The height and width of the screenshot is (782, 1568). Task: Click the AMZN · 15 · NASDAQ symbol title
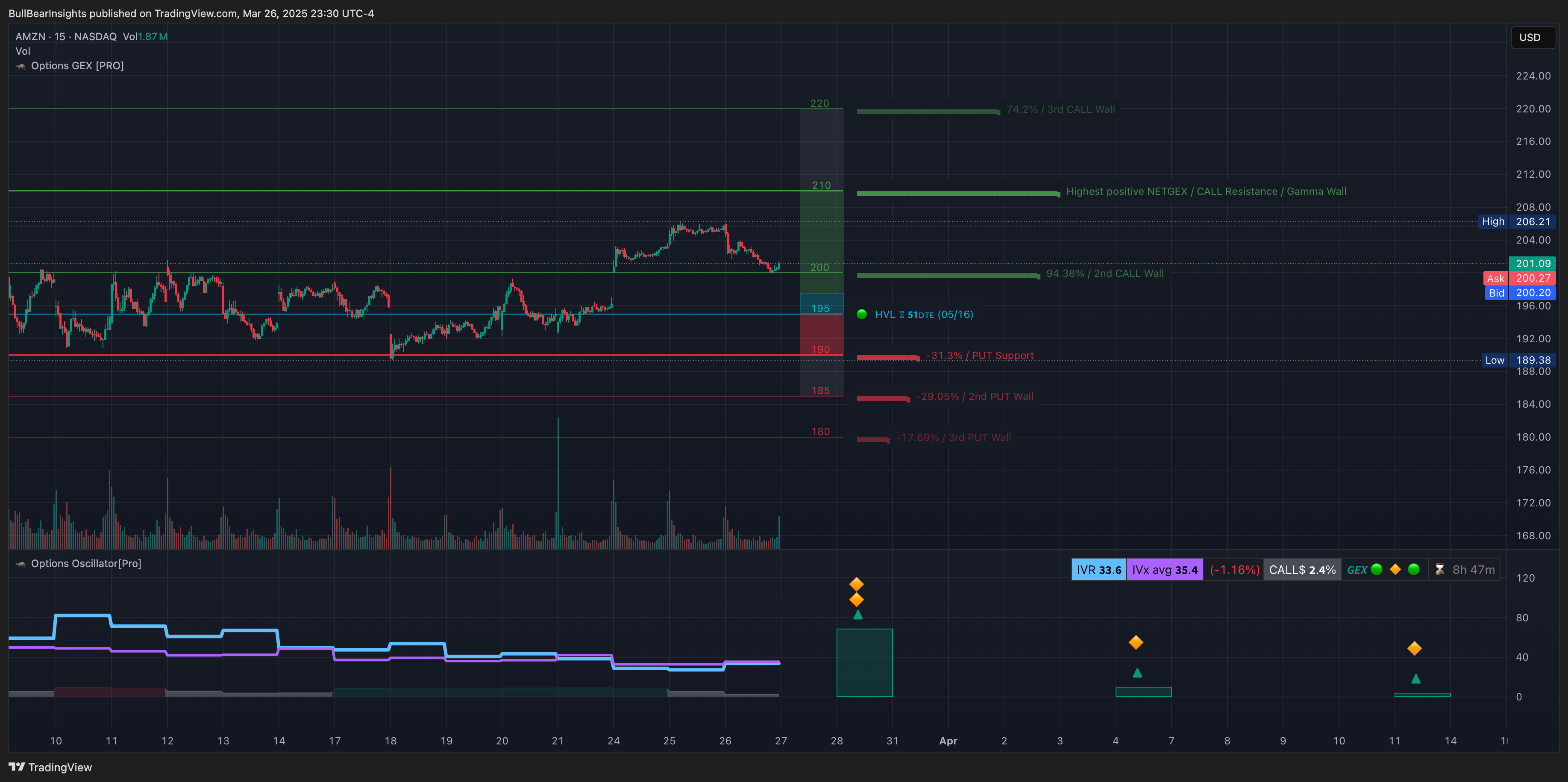[x=66, y=37]
